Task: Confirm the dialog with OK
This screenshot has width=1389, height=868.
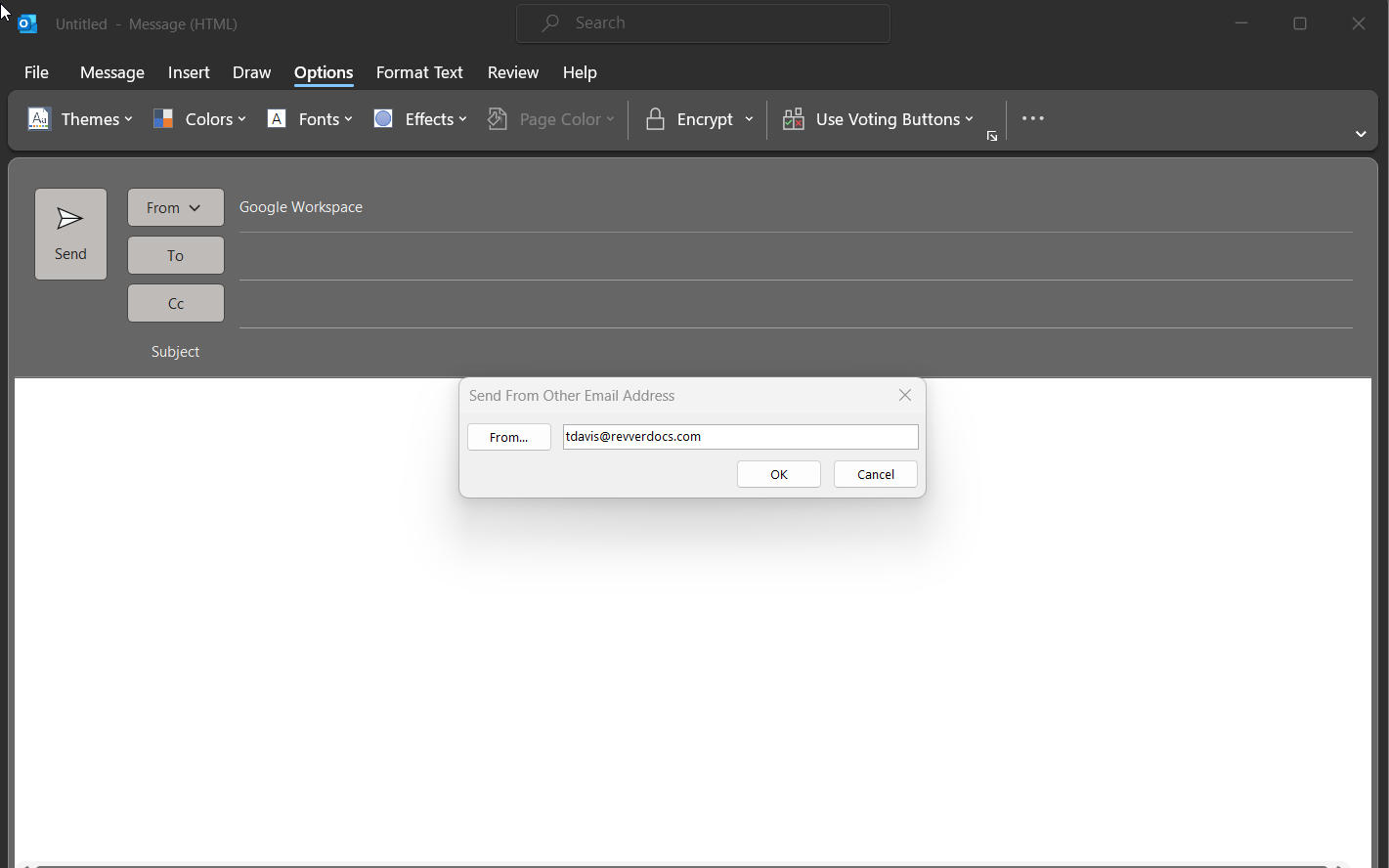Action: coord(779,474)
